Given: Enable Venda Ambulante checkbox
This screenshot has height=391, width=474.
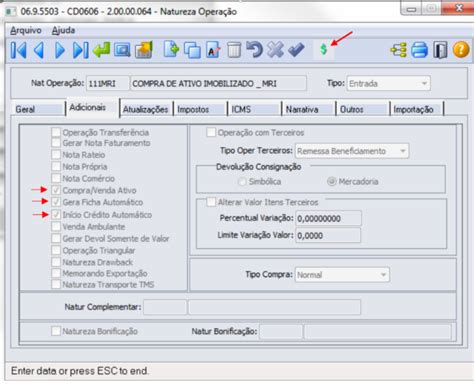Looking at the screenshot, I should click(x=56, y=227).
